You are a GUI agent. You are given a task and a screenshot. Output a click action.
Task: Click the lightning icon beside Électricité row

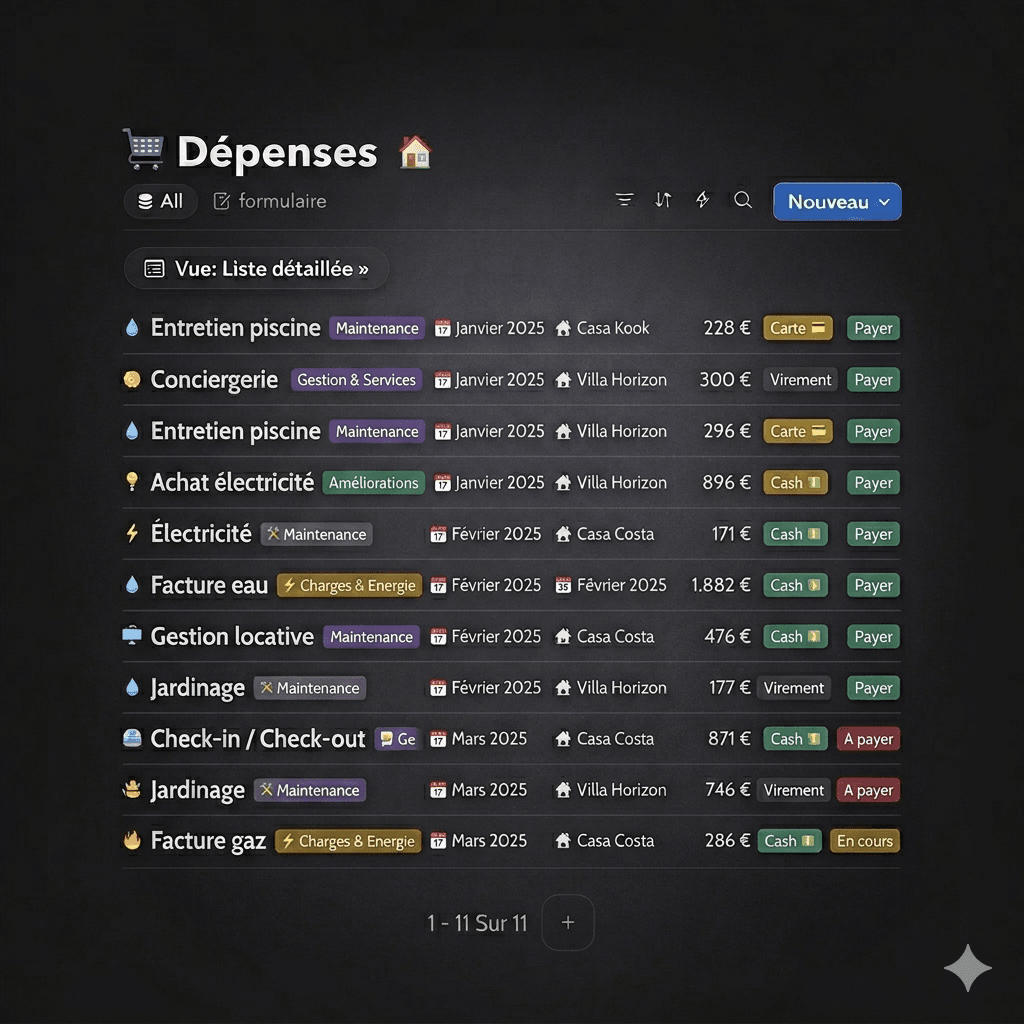click(x=132, y=534)
